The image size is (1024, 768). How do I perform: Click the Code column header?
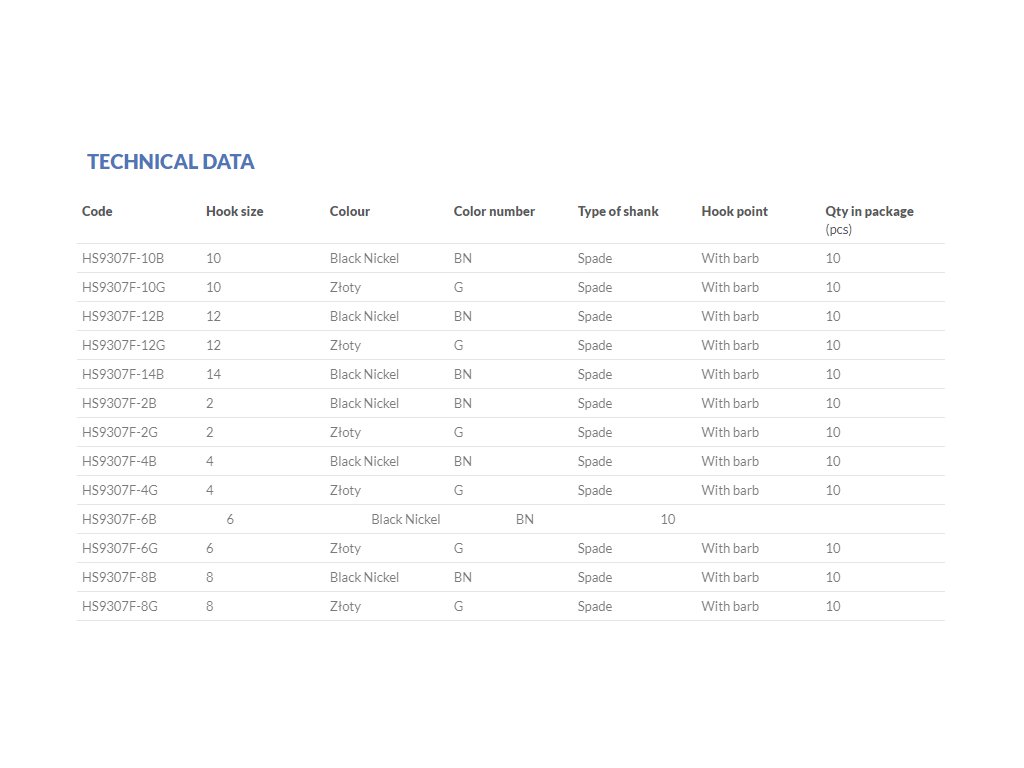pos(97,211)
